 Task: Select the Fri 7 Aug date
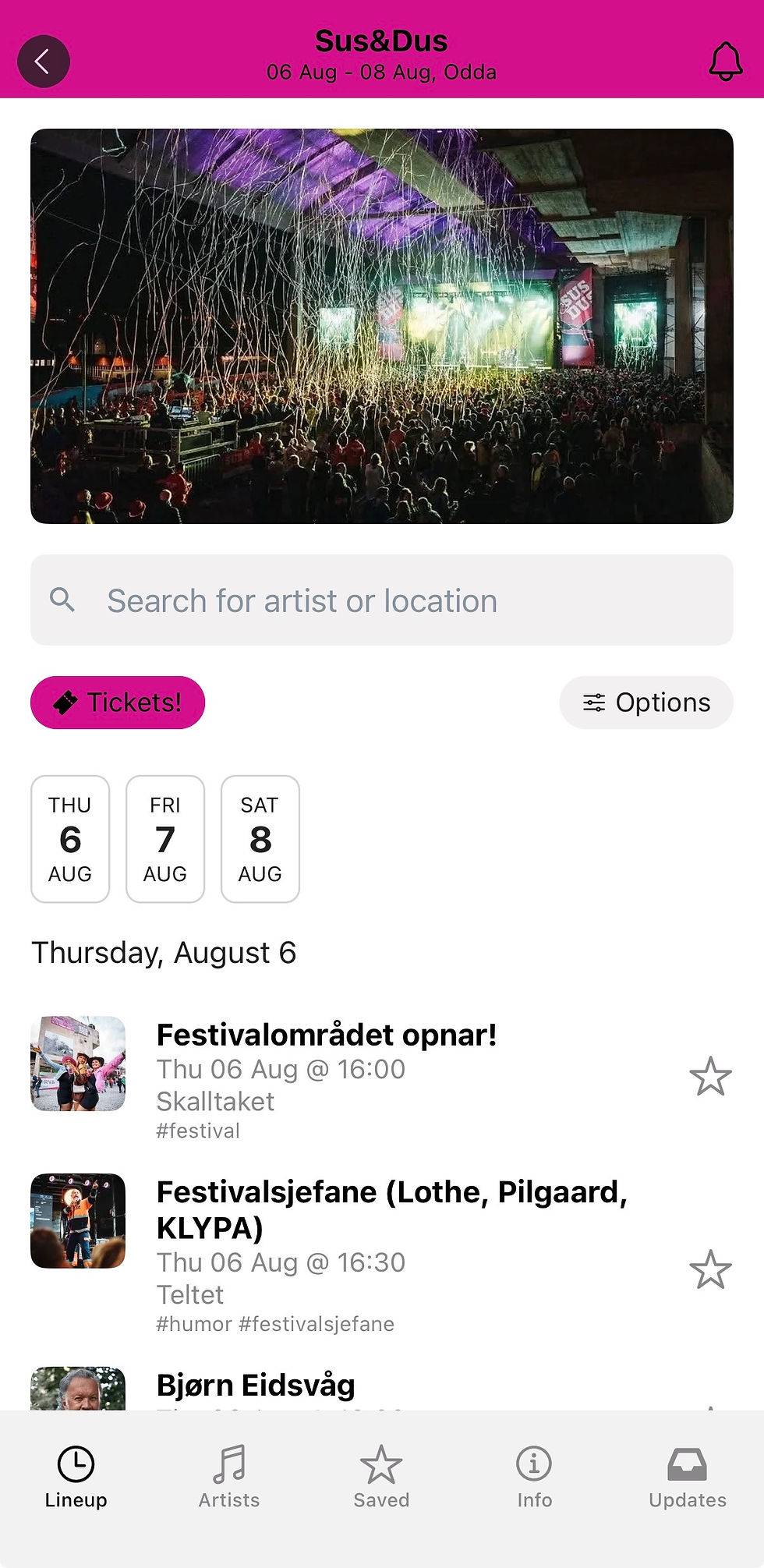tap(165, 839)
